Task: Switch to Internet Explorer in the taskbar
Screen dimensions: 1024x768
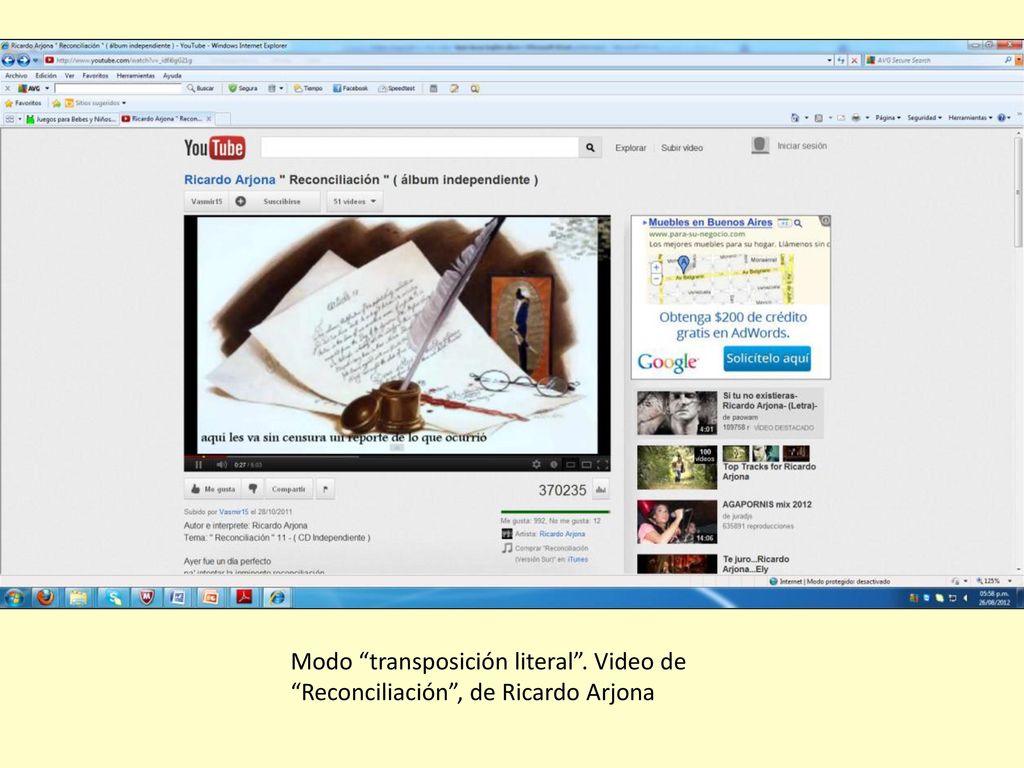Action: click(x=277, y=597)
